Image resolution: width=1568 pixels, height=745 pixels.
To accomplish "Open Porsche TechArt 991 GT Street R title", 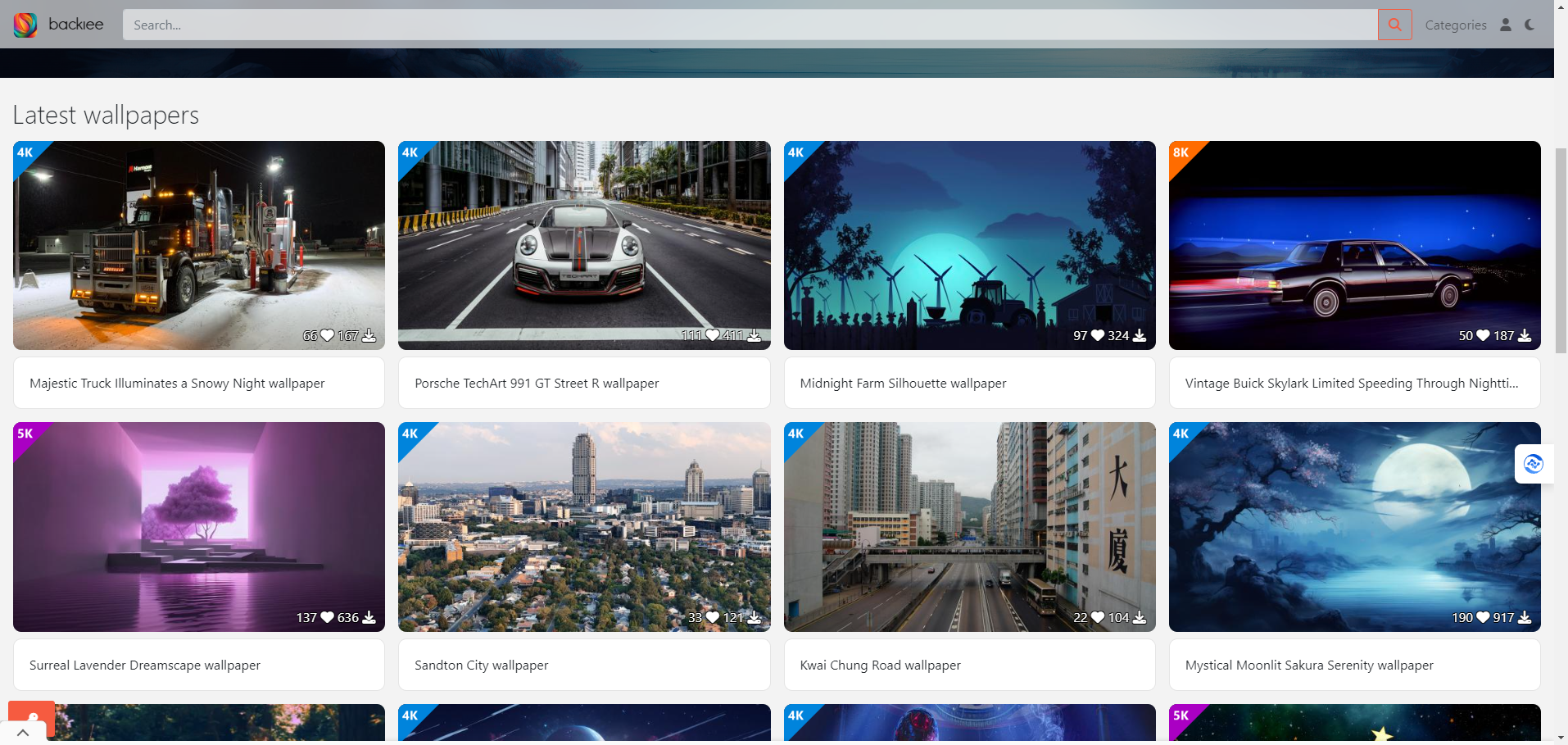I will (x=537, y=383).
